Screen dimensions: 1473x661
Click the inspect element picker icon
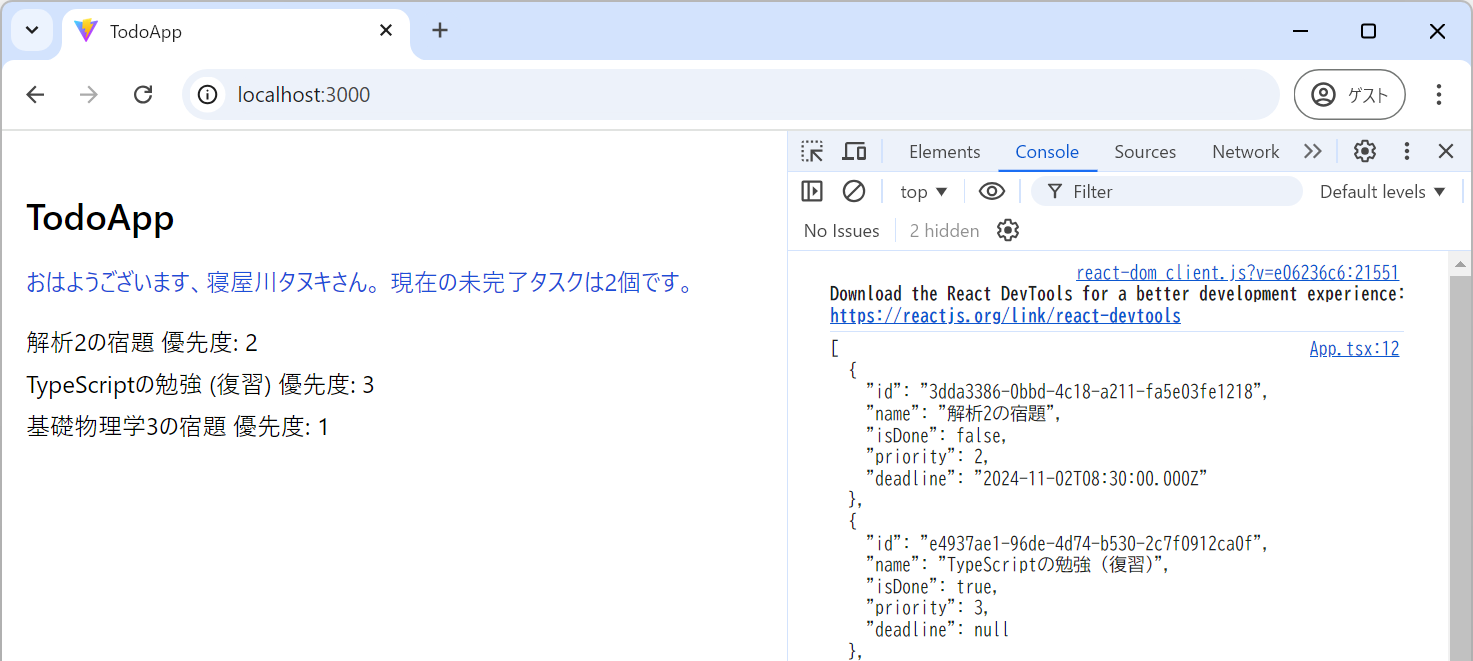(812, 152)
